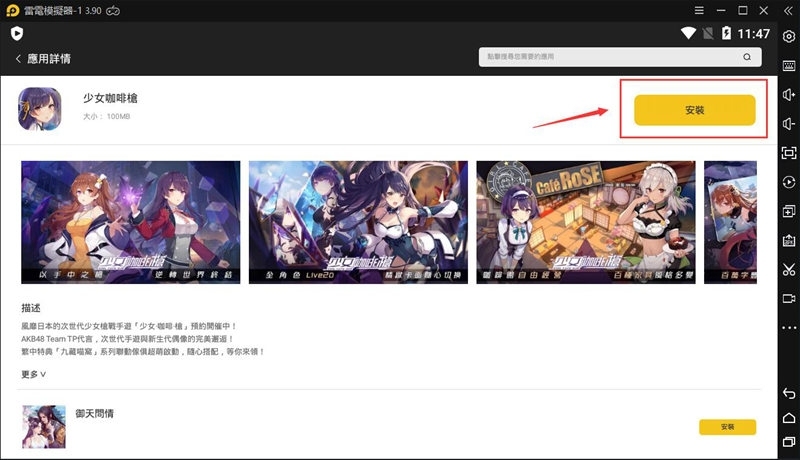800x460 pixels.
Task: Open the 少女咖啡槍 app icon
Action: pos(40,109)
